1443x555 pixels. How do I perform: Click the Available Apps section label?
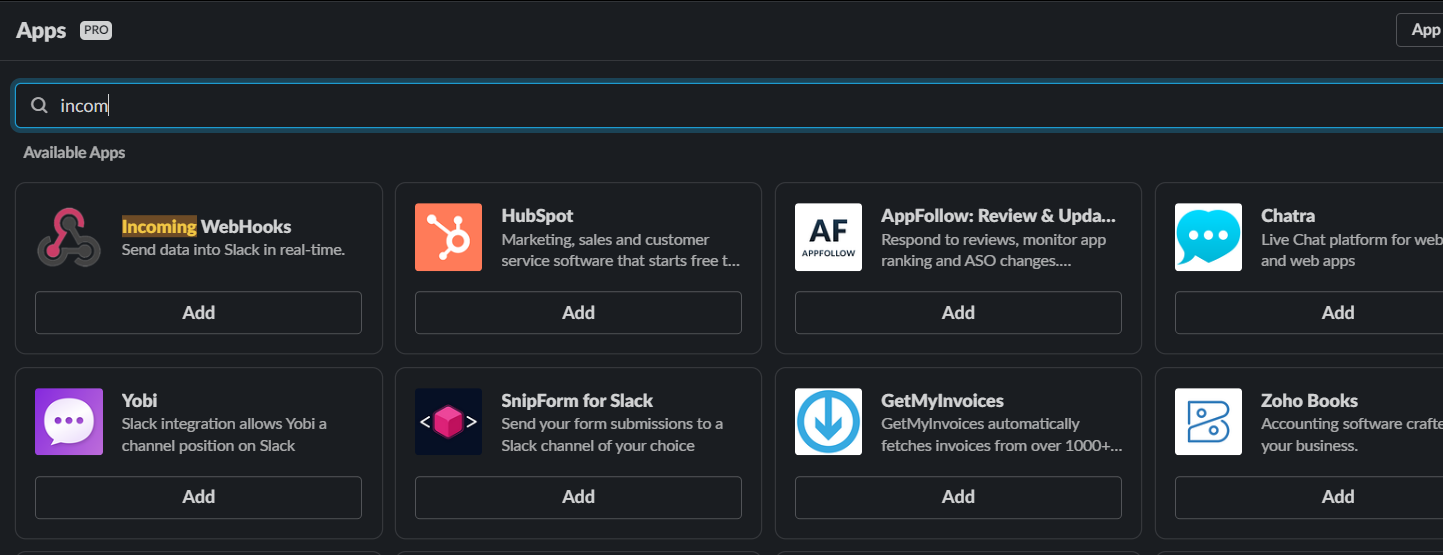74,153
